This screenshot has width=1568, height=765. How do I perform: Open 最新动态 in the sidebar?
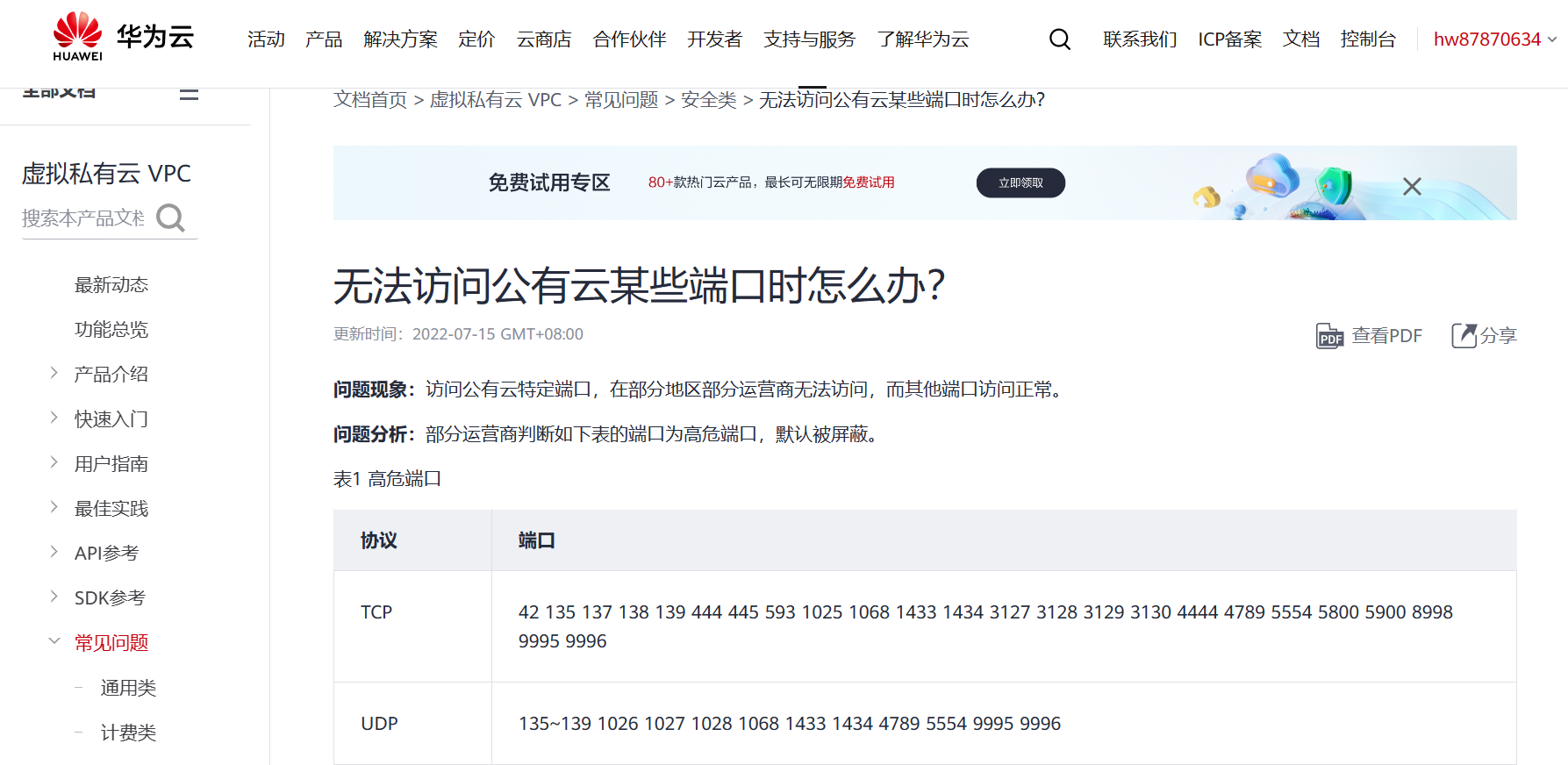coord(111,285)
